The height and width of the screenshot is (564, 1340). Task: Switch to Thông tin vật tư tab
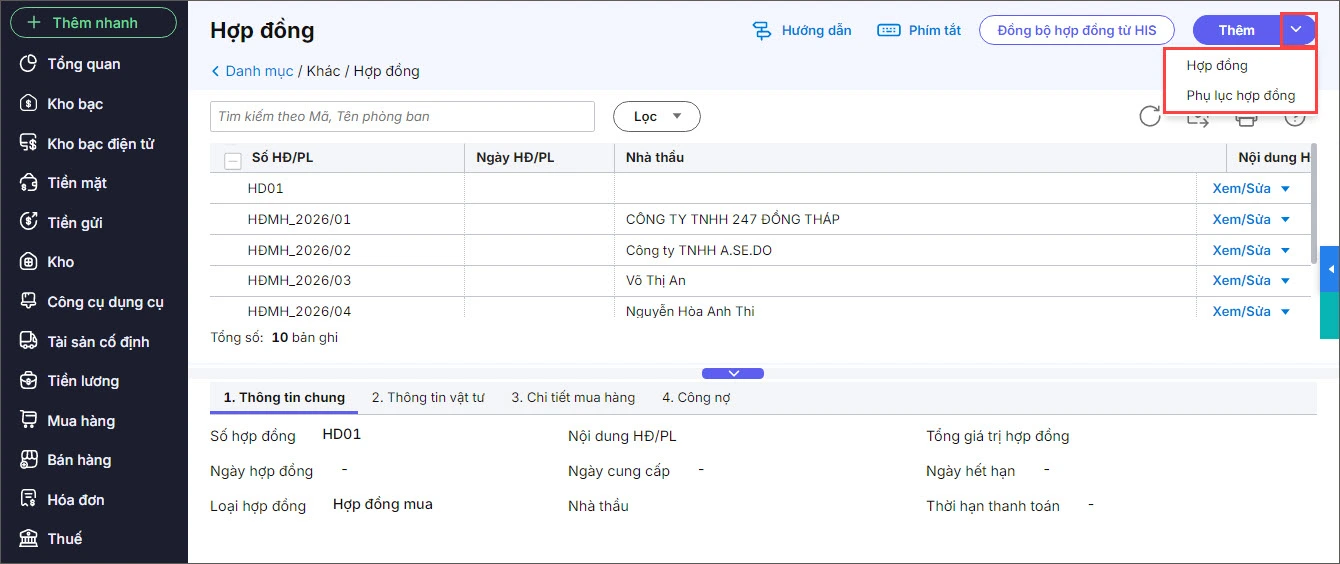[428, 398]
